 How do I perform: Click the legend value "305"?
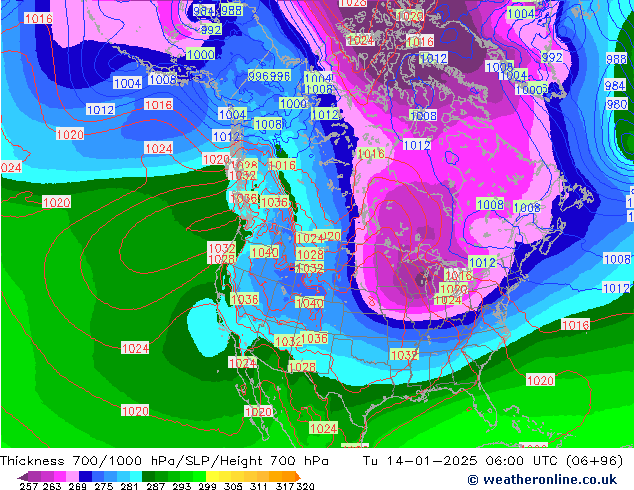pos(233,486)
